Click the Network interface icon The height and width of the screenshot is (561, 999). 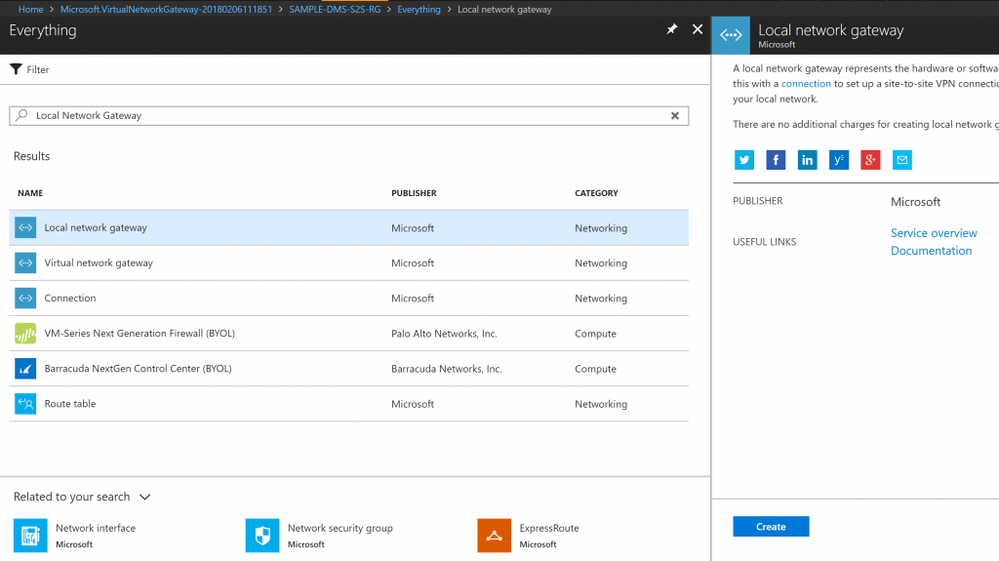point(30,536)
